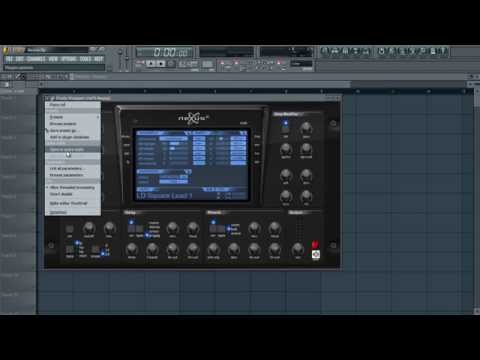Adjust the Delay Hi-cut knob
The width and height of the screenshot is (480, 360).
193,249
